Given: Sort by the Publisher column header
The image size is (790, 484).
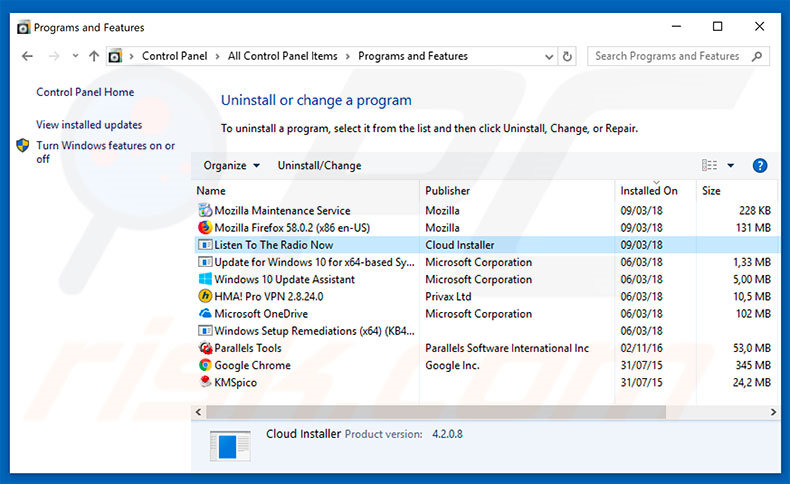Looking at the screenshot, I should pyautogui.click(x=447, y=191).
